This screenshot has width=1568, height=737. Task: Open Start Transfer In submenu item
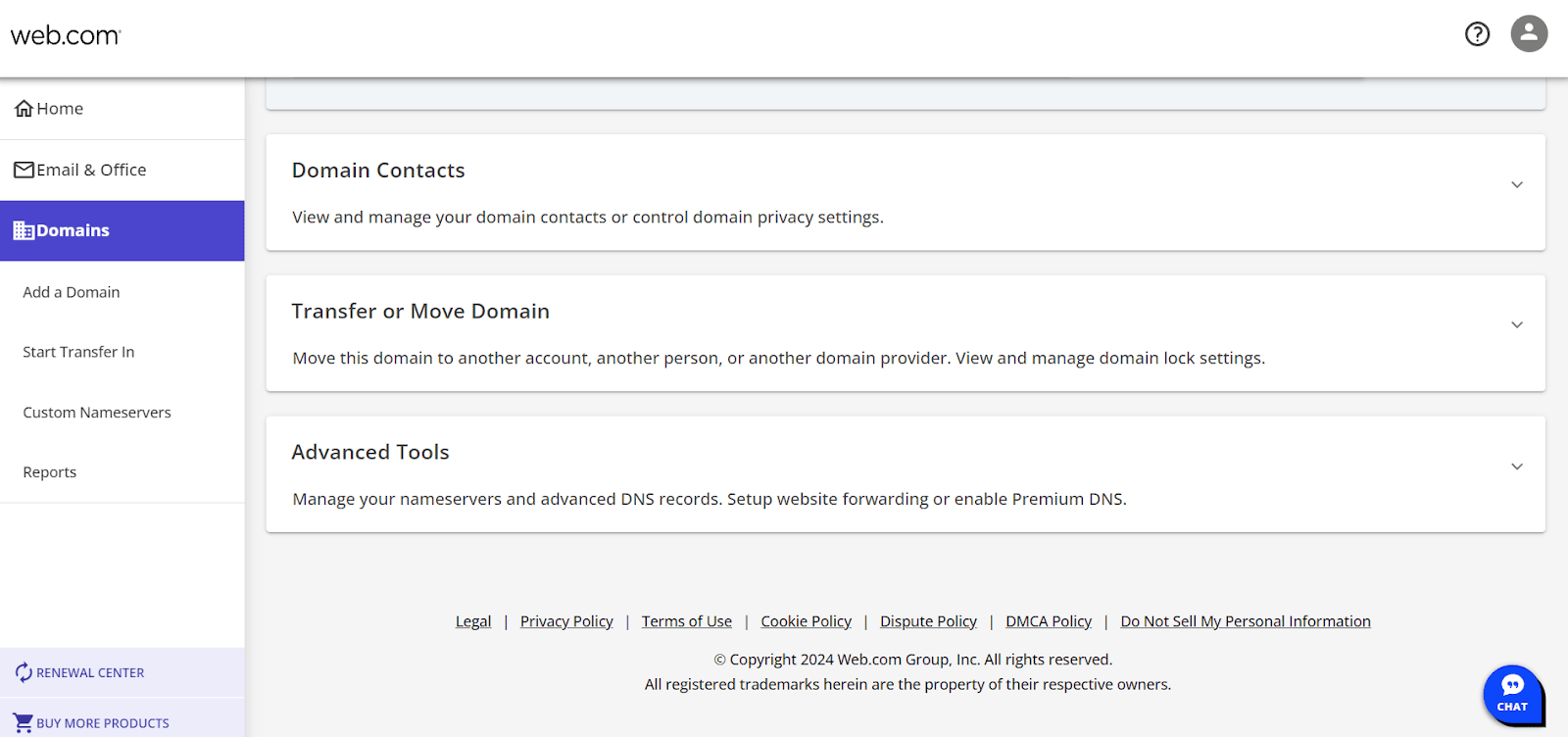(x=78, y=352)
